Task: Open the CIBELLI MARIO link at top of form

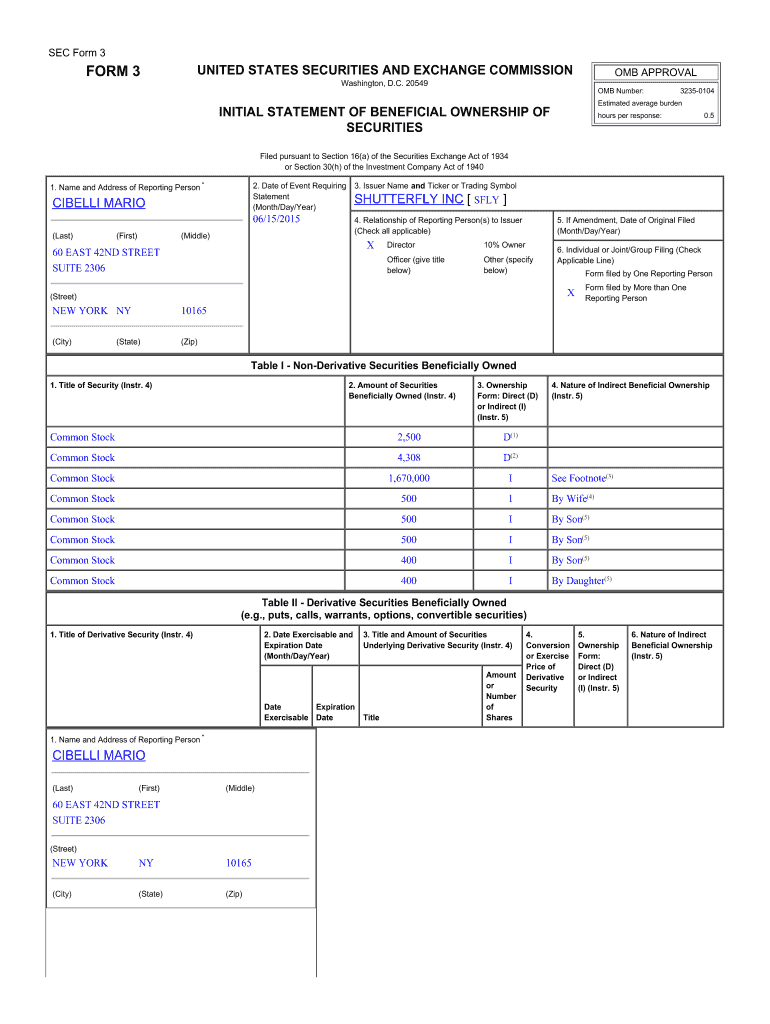Action: click(99, 203)
